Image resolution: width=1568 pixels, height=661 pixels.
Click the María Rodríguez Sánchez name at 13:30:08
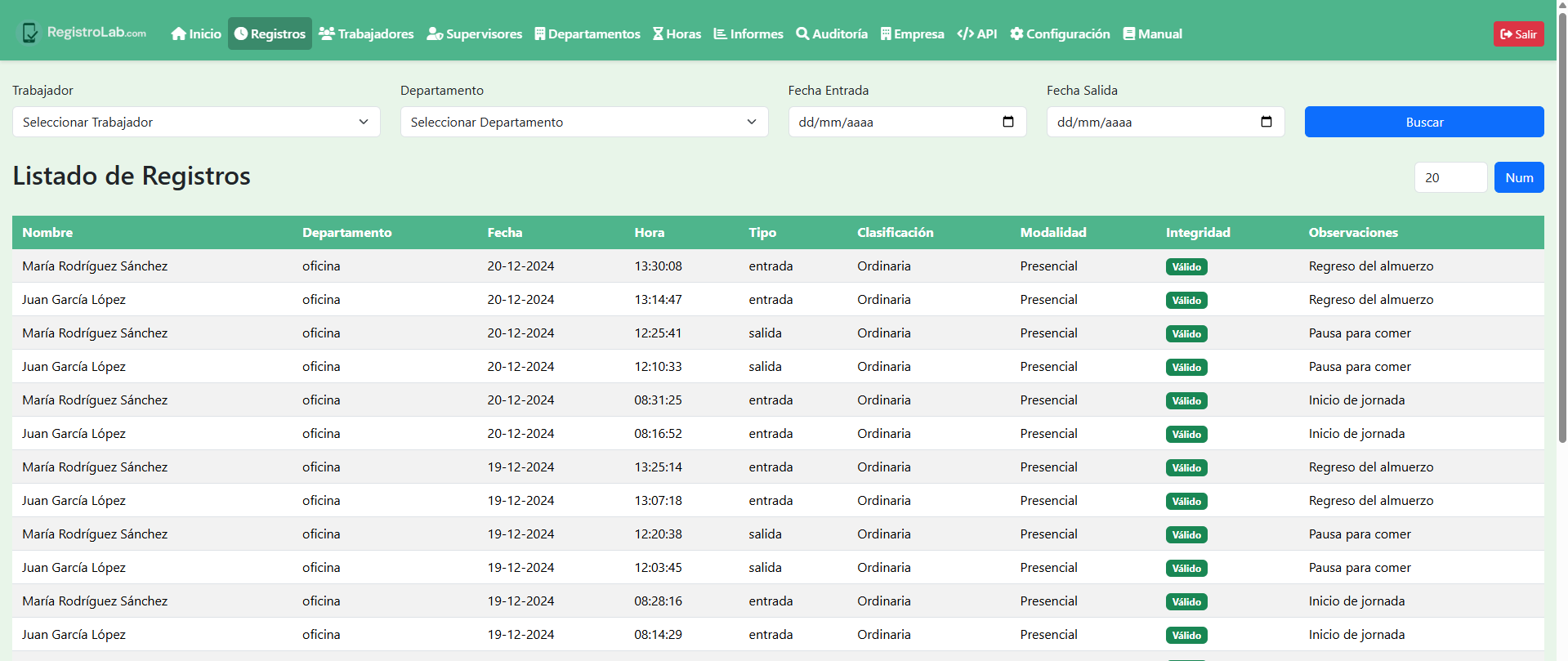(x=95, y=266)
